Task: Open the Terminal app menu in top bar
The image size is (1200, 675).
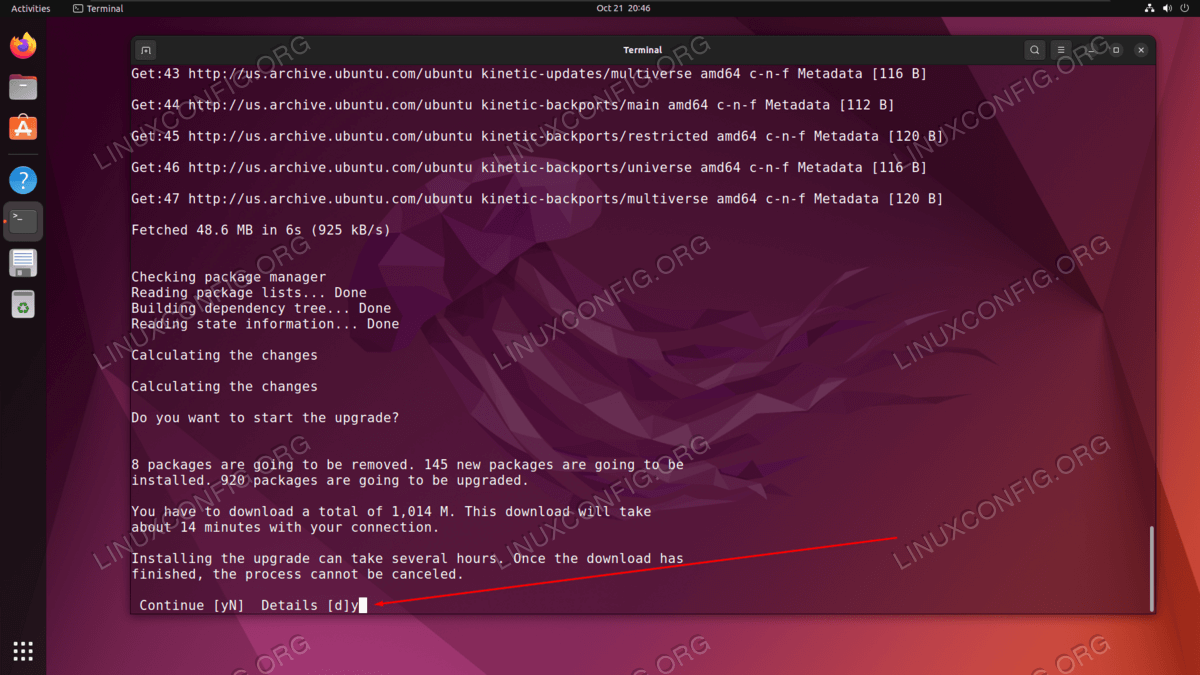Action: point(98,8)
